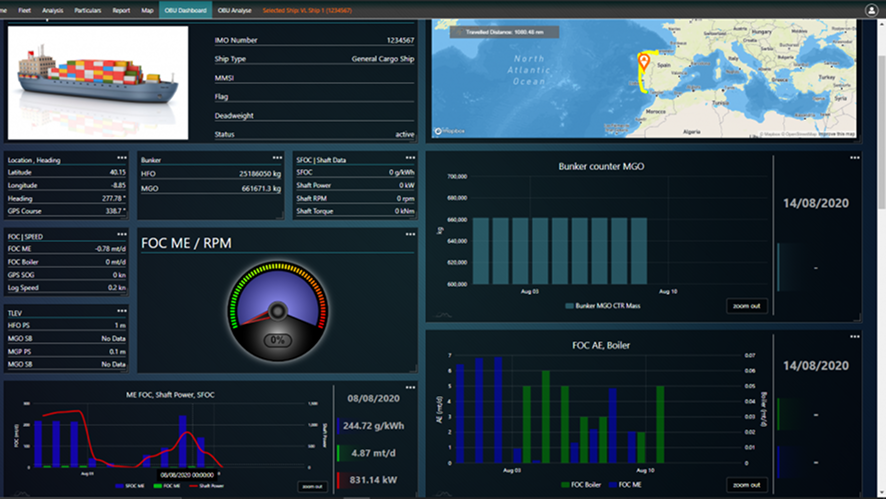Viewport: 886px width, 499px height.
Task: Open SFOC Shaft Data panel options
Action: pos(410,158)
